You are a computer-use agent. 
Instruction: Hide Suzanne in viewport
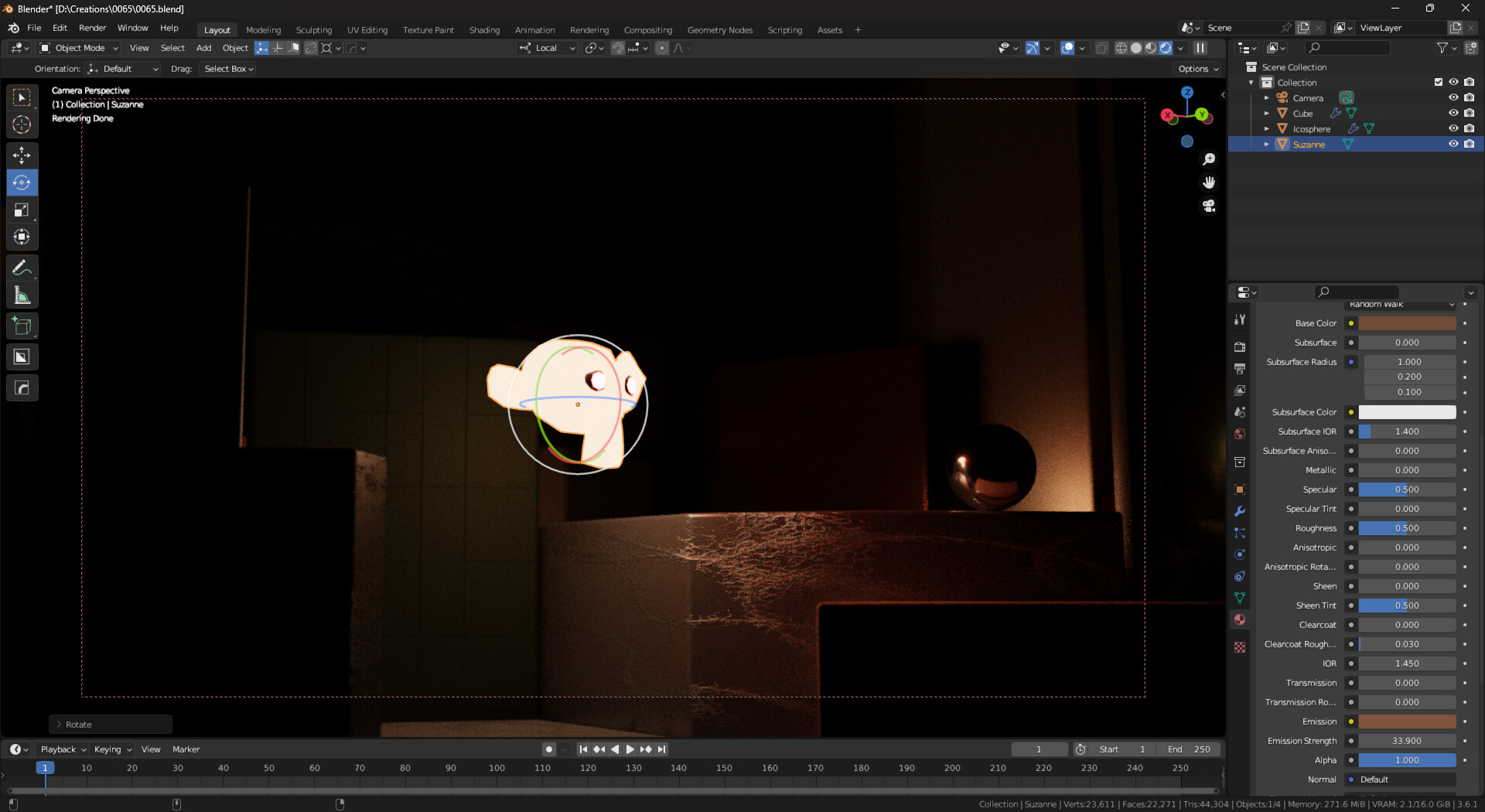click(1453, 144)
